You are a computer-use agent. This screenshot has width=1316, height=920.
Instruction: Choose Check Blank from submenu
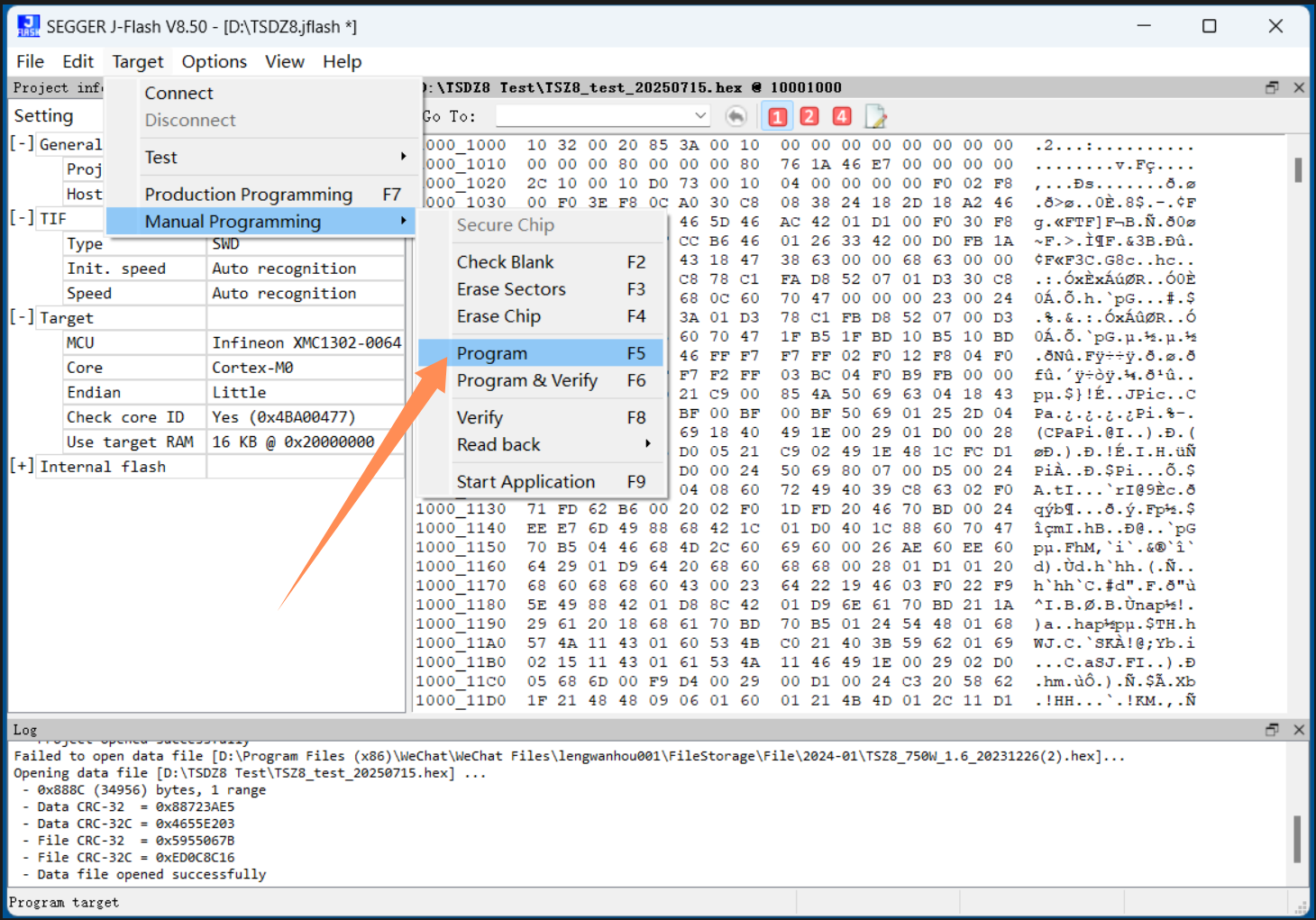[542, 261]
